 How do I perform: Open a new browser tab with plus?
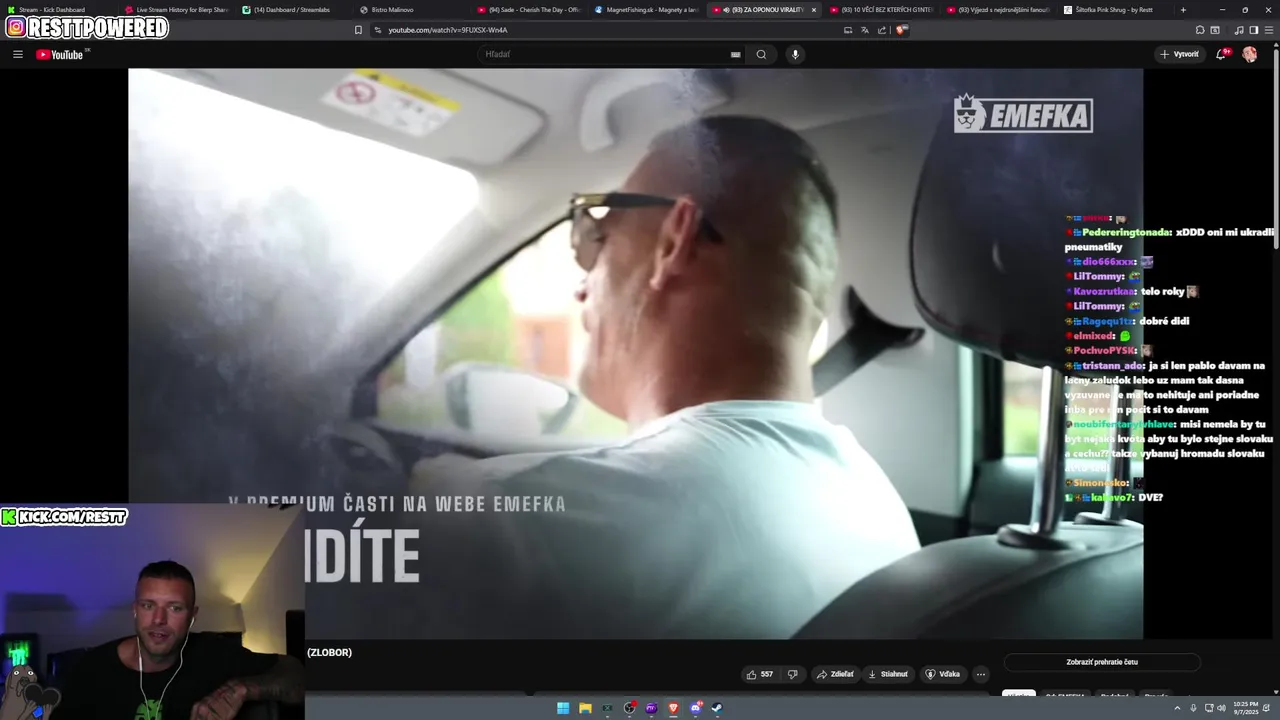[1183, 9]
